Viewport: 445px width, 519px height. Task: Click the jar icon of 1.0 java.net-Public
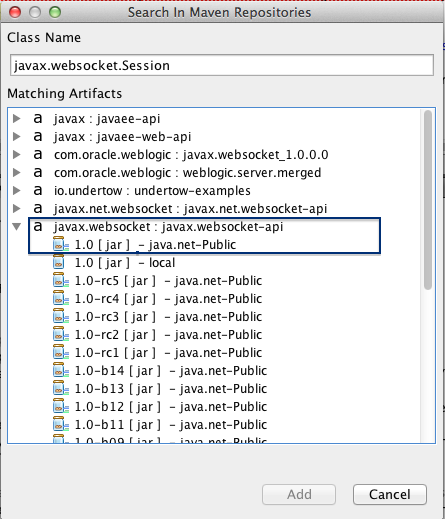(x=61, y=245)
